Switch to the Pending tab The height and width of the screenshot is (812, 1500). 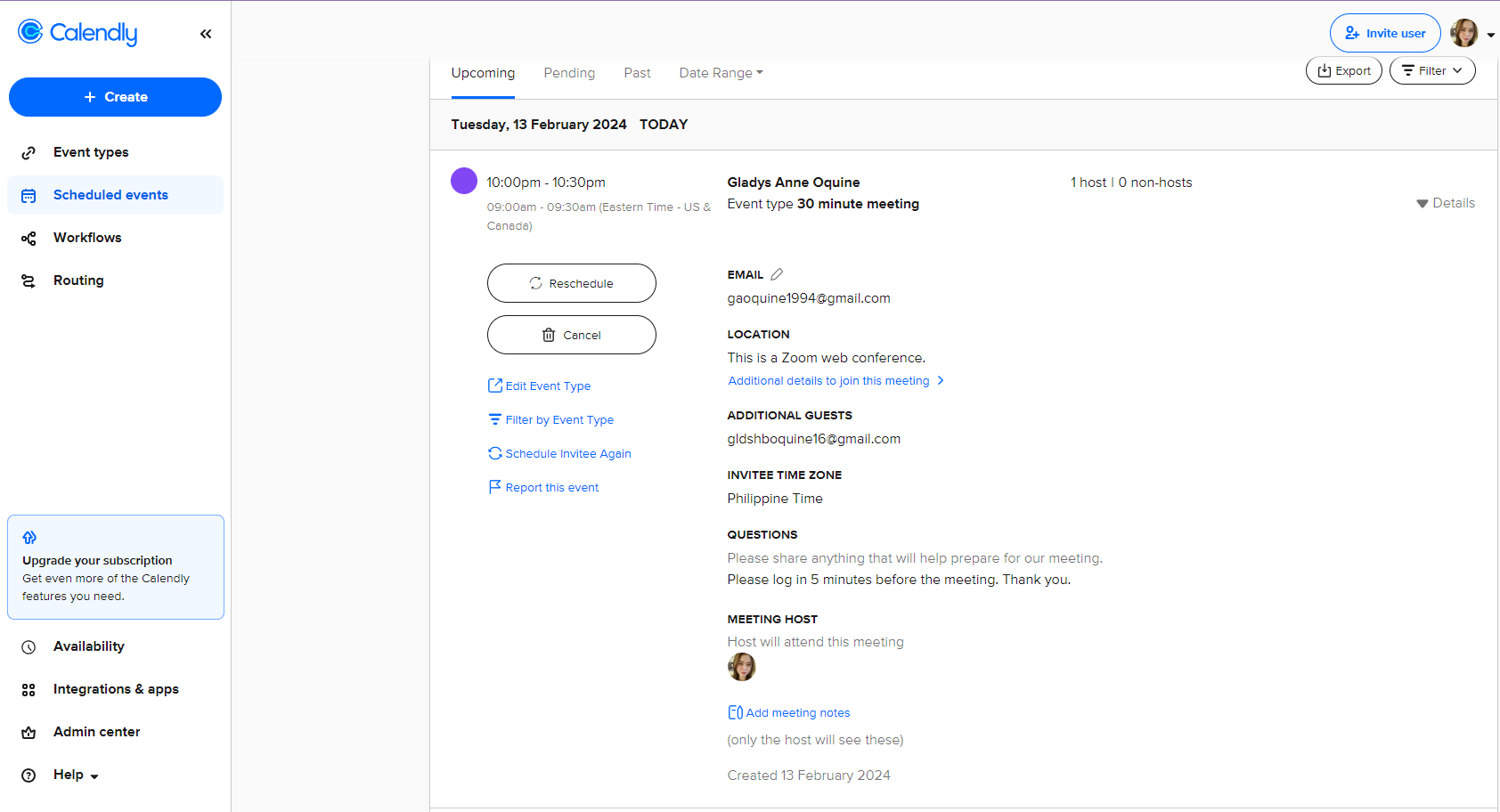[569, 73]
